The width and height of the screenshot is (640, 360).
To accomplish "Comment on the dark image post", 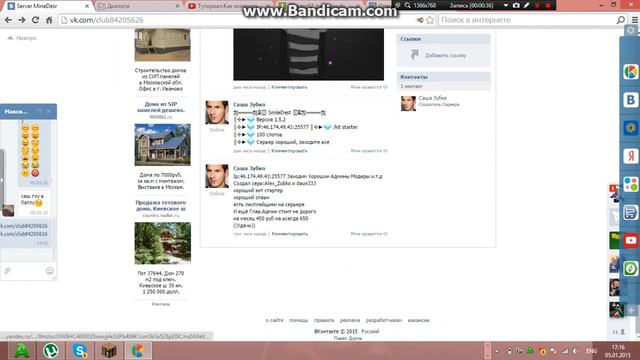I will (289, 87).
